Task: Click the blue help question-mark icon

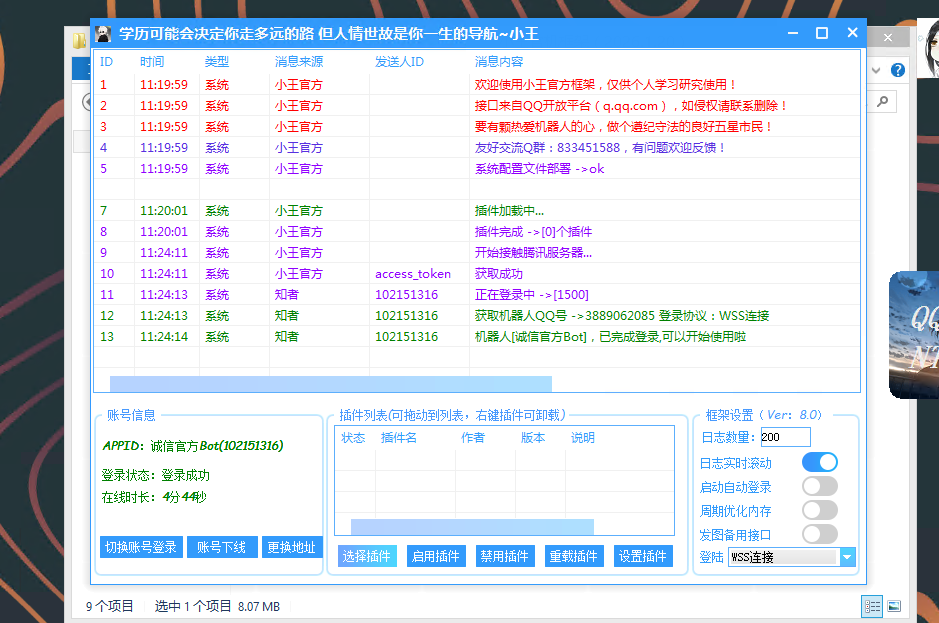Action: click(897, 70)
